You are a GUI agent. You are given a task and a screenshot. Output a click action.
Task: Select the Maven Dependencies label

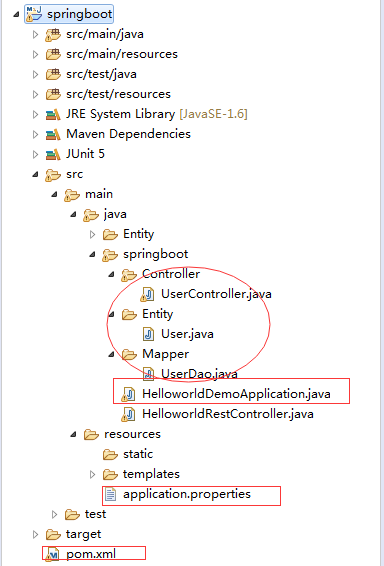pyautogui.click(x=128, y=134)
